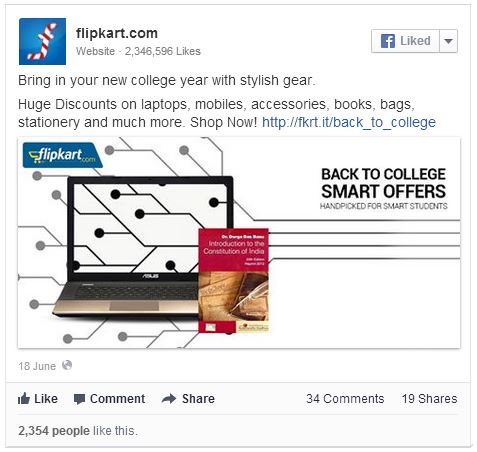Open the dropdown arrow beside Liked
The height and width of the screenshot is (452, 477).
448,41
